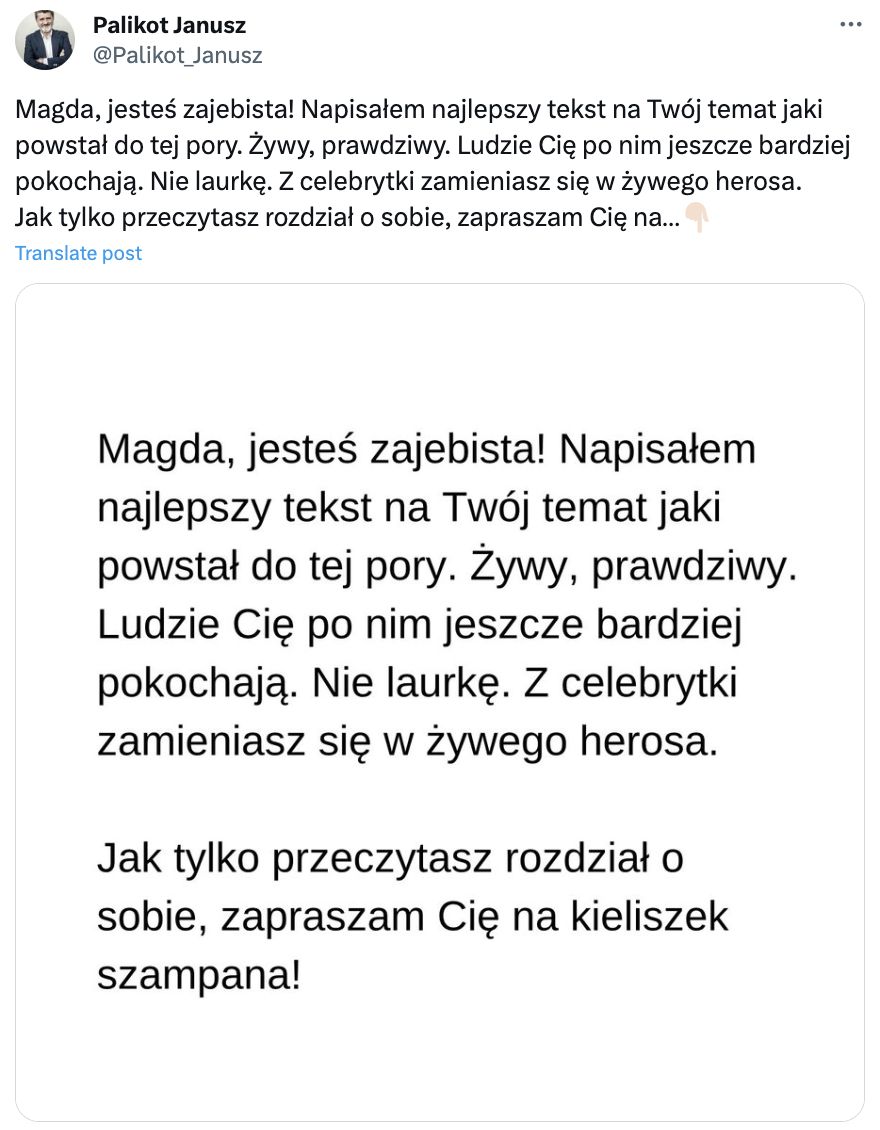Screen dimensions: 880x1130
Task: Click the display name Palikot Janusz
Action: 170,25
